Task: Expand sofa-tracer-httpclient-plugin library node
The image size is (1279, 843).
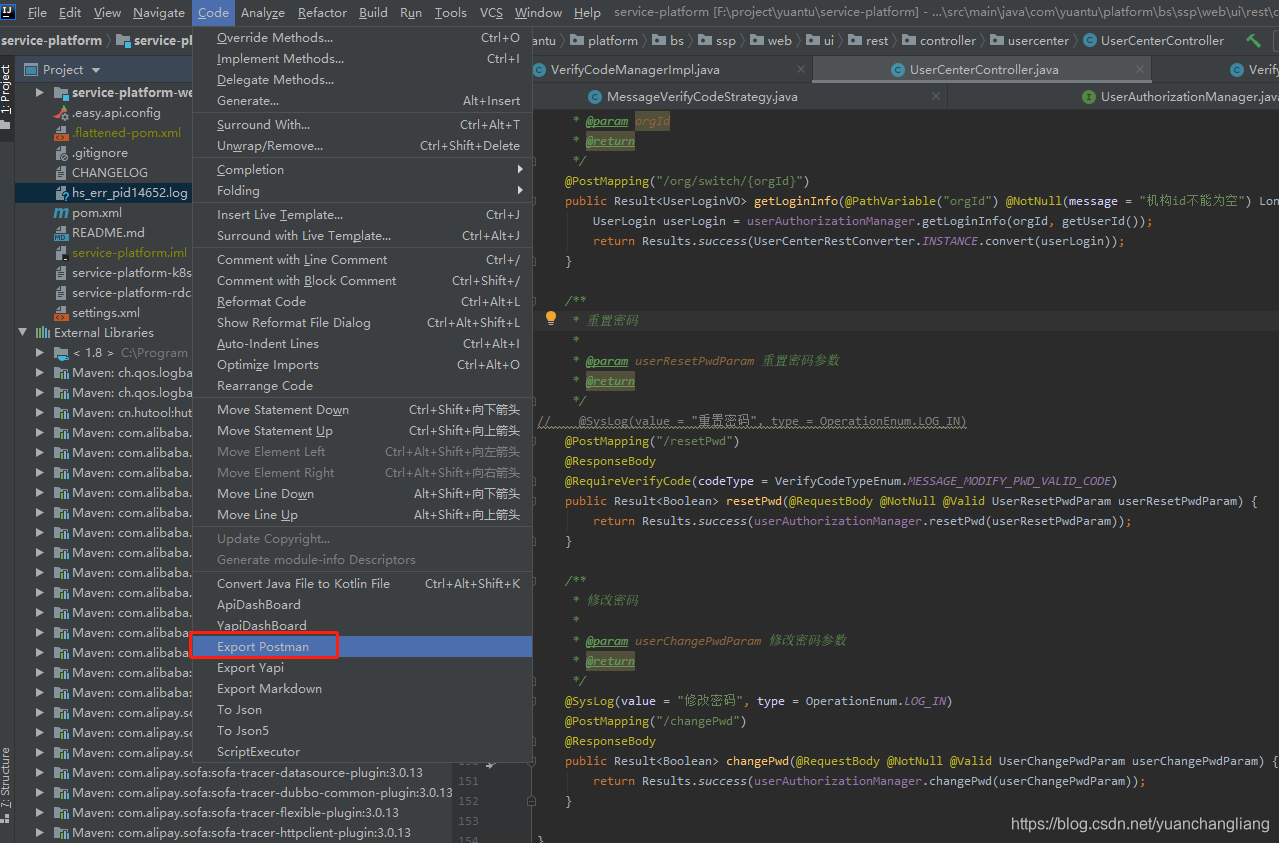Action: click(40, 833)
